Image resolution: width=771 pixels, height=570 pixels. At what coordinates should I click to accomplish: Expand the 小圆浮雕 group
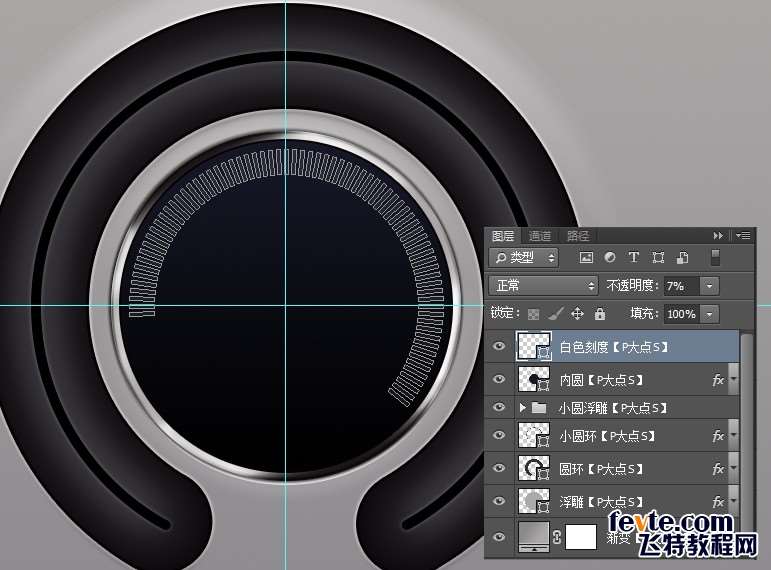point(522,408)
